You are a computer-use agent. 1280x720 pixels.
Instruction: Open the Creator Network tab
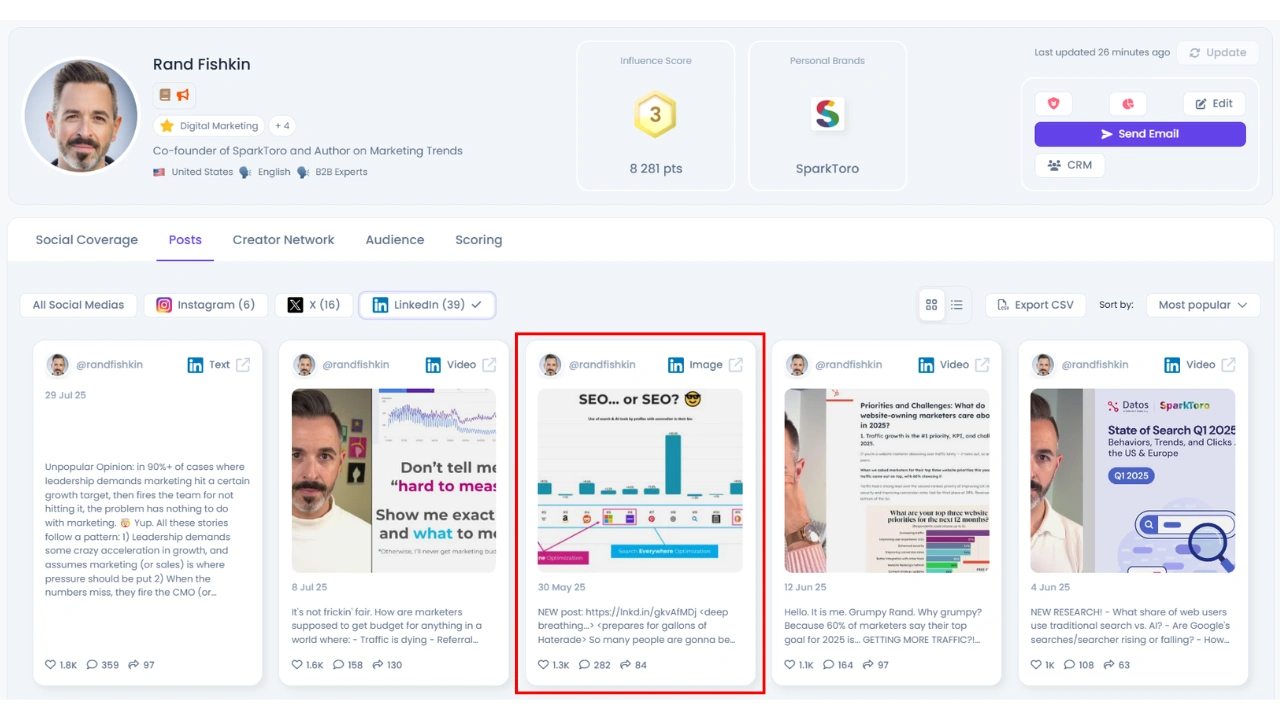pyautogui.click(x=283, y=240)
